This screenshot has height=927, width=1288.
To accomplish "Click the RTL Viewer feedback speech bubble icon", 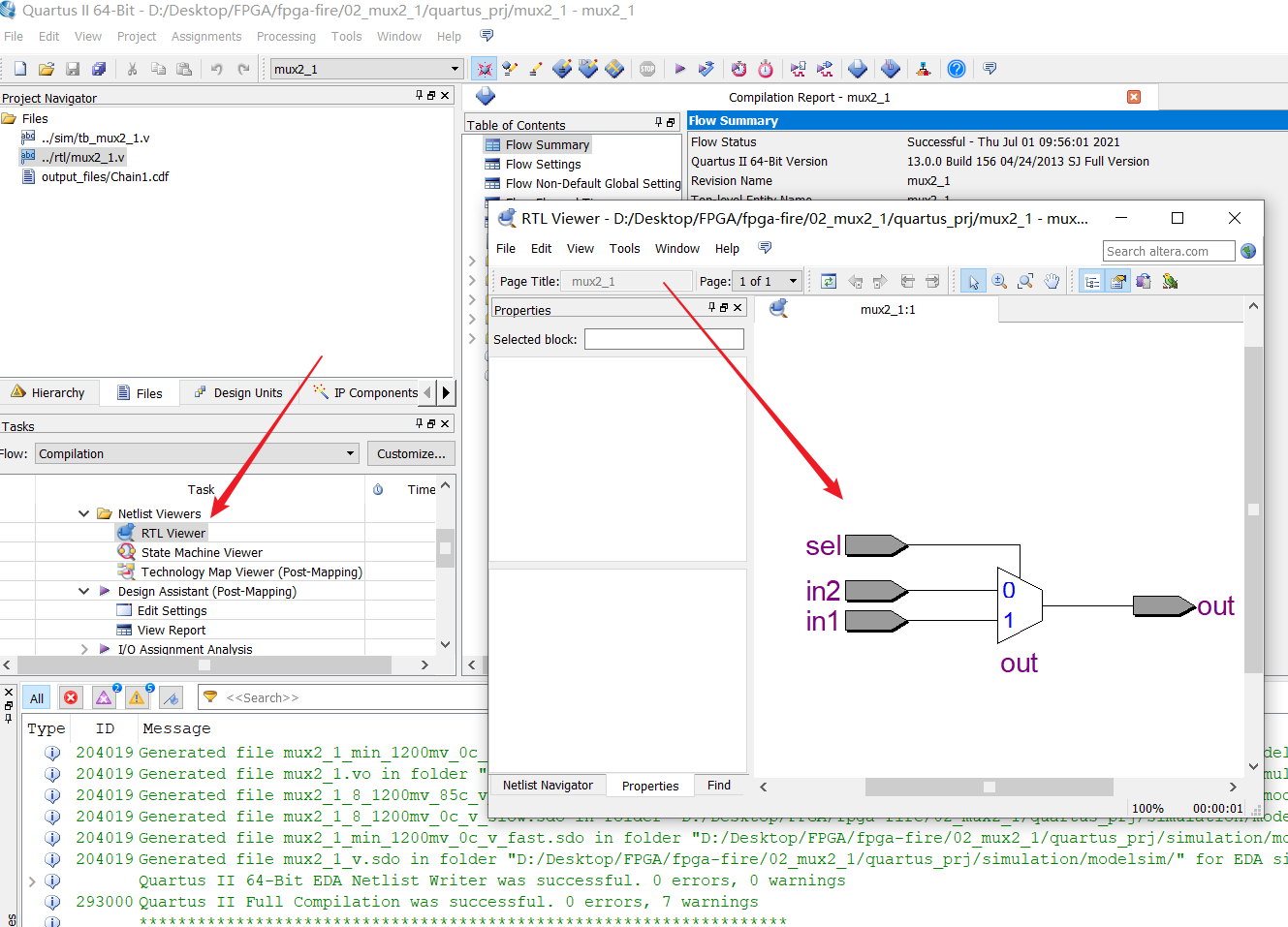I will [765, 248].
